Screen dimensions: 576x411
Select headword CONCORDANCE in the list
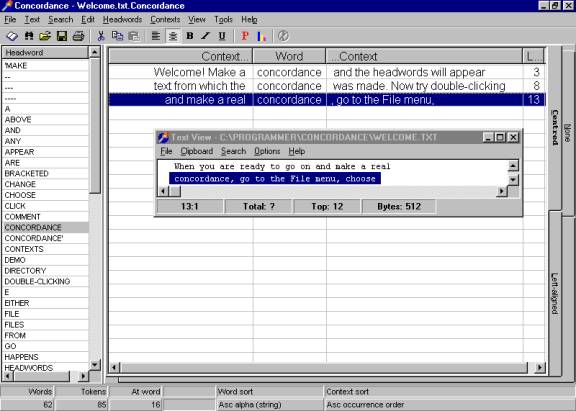click(x=46, y=227)
